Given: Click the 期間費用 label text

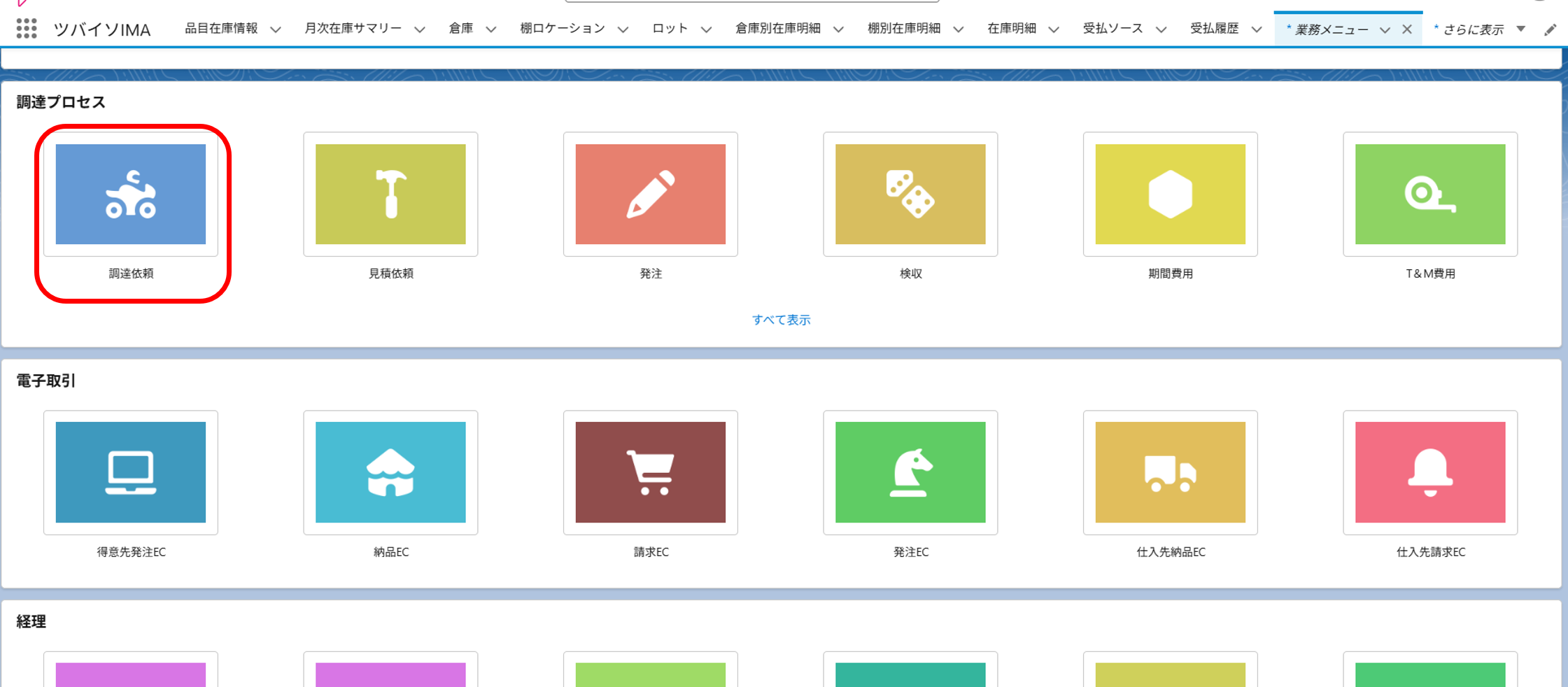Looking at the screenshot, I should [1171, 274].
